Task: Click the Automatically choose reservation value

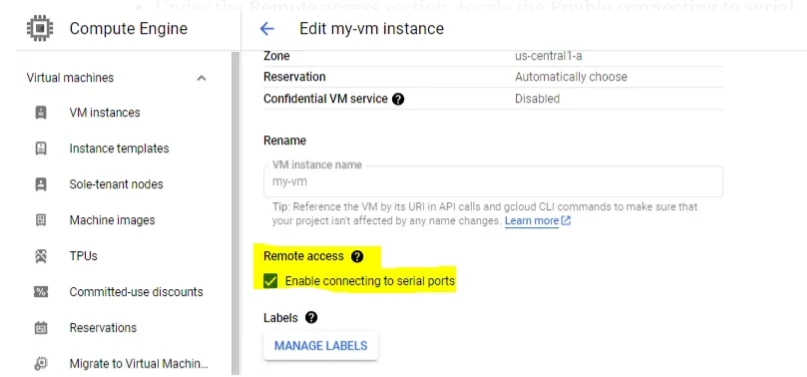Action: (x=571, y=77)
